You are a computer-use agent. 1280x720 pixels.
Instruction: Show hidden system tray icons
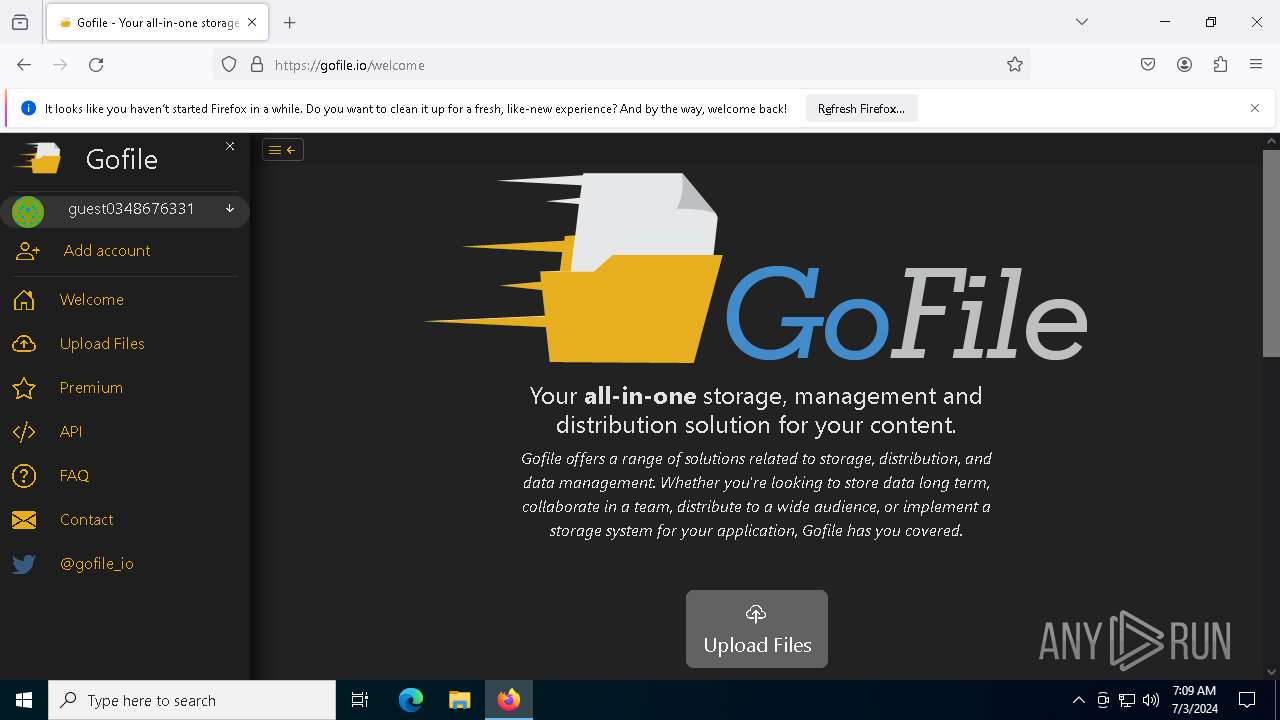point(1078,700)
